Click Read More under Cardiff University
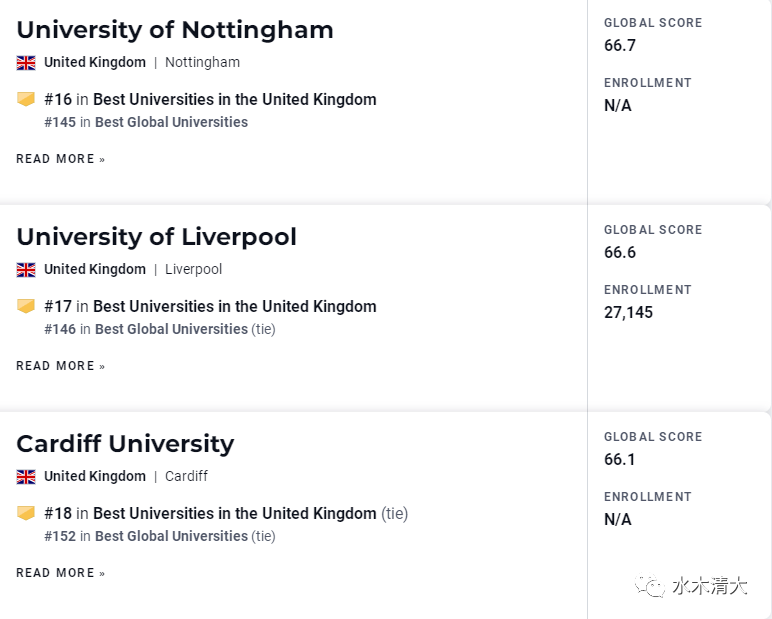This screenshot has width=772, height=619. click(61, 573)
